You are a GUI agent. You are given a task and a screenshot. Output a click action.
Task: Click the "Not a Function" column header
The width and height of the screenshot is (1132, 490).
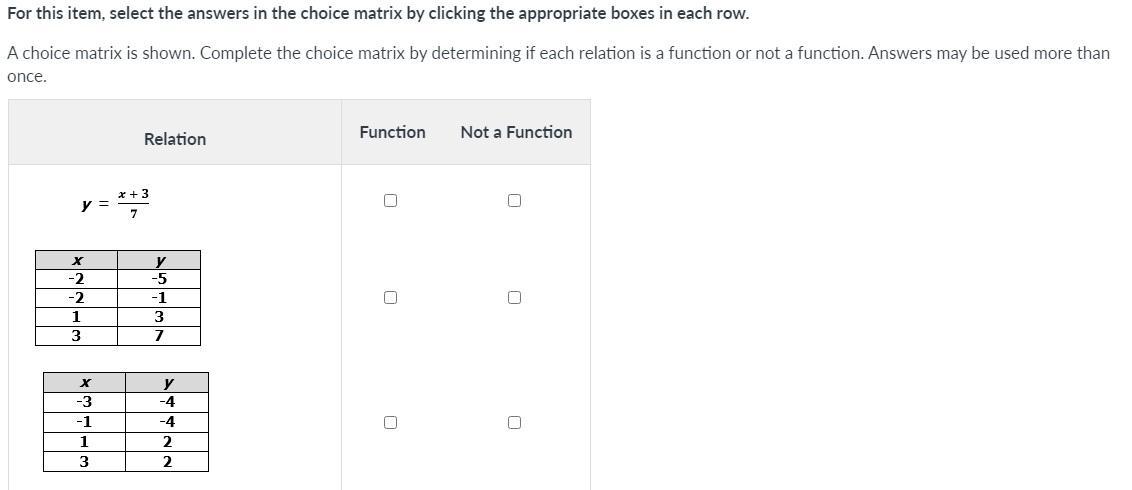pos(516,132)
